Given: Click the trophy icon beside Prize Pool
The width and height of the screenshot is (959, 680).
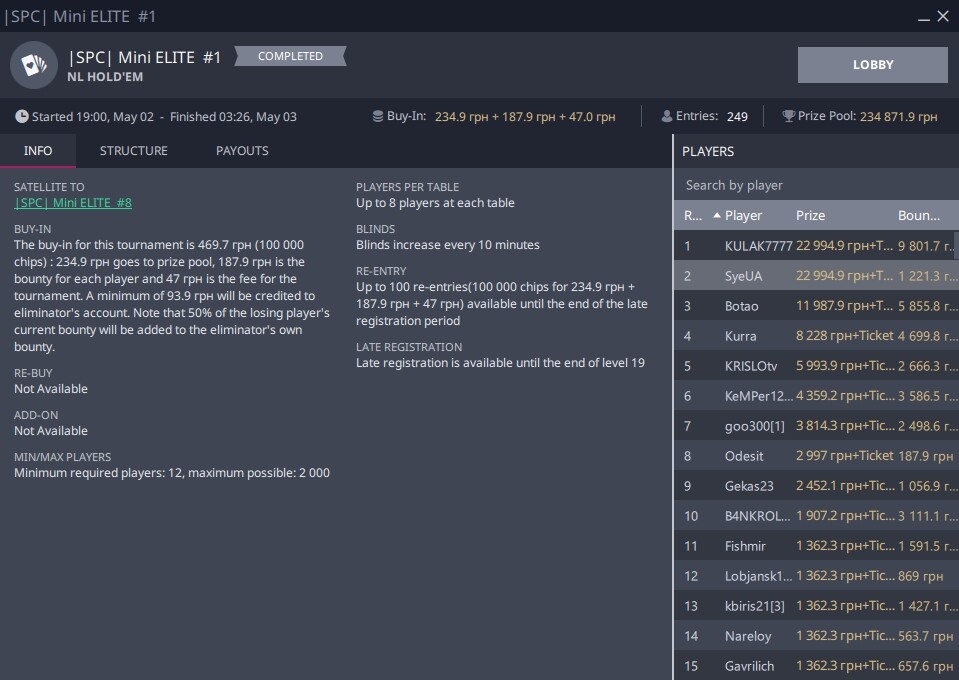Looking at the screenshot, I should coord(789,116).
